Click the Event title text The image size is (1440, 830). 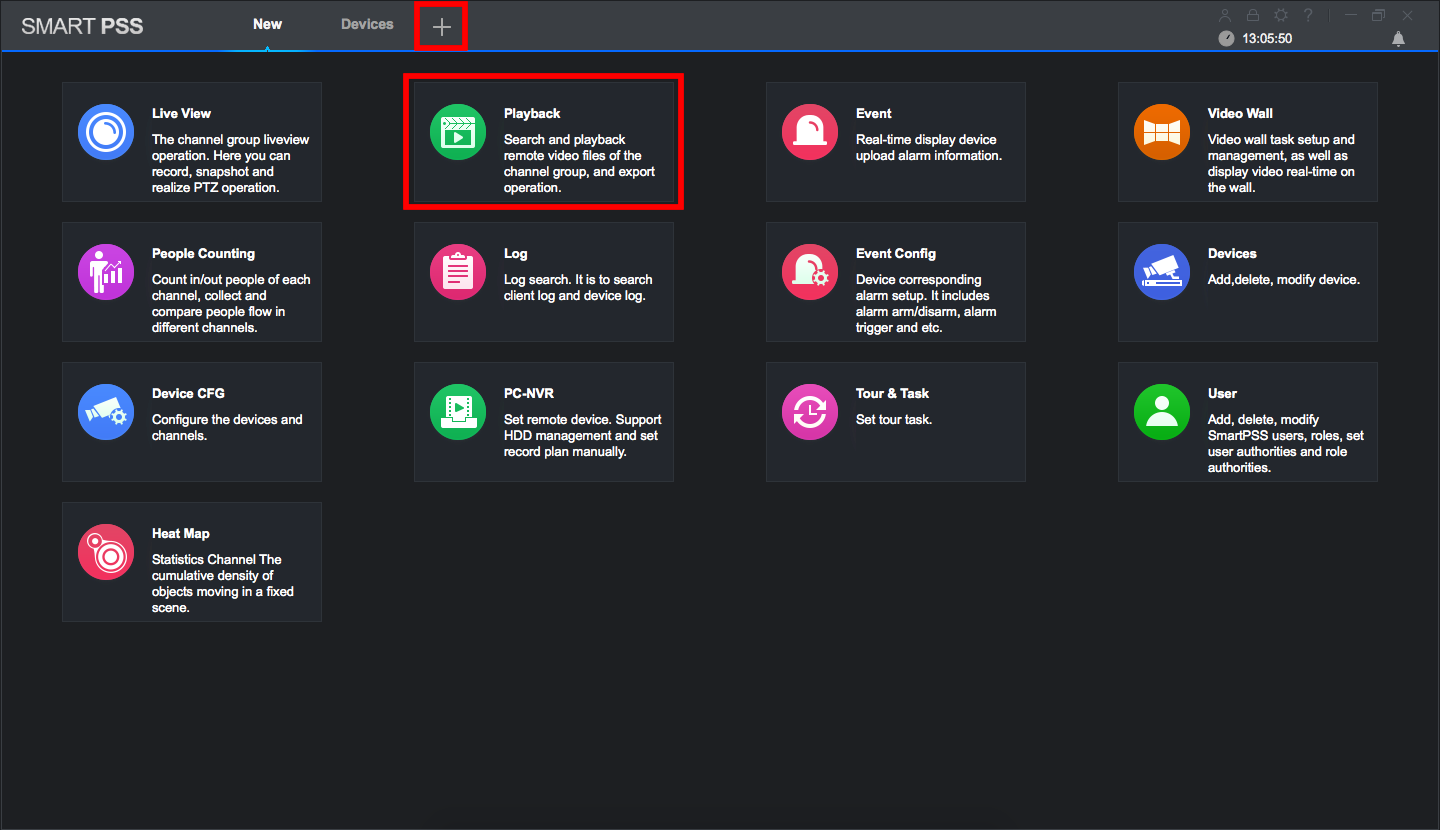(x=873, y=113)
